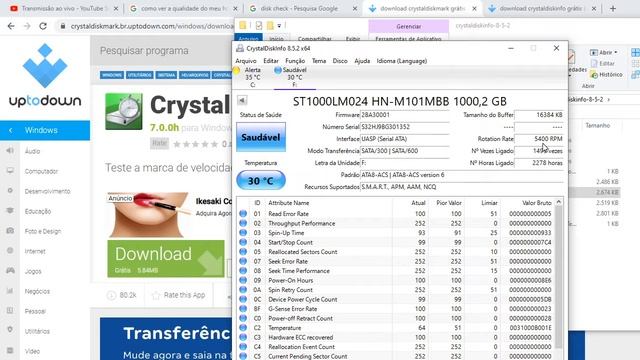Click the Tamanho column header in Explorer
Viewport: 640px width, 360px height.
pos(598,126)
